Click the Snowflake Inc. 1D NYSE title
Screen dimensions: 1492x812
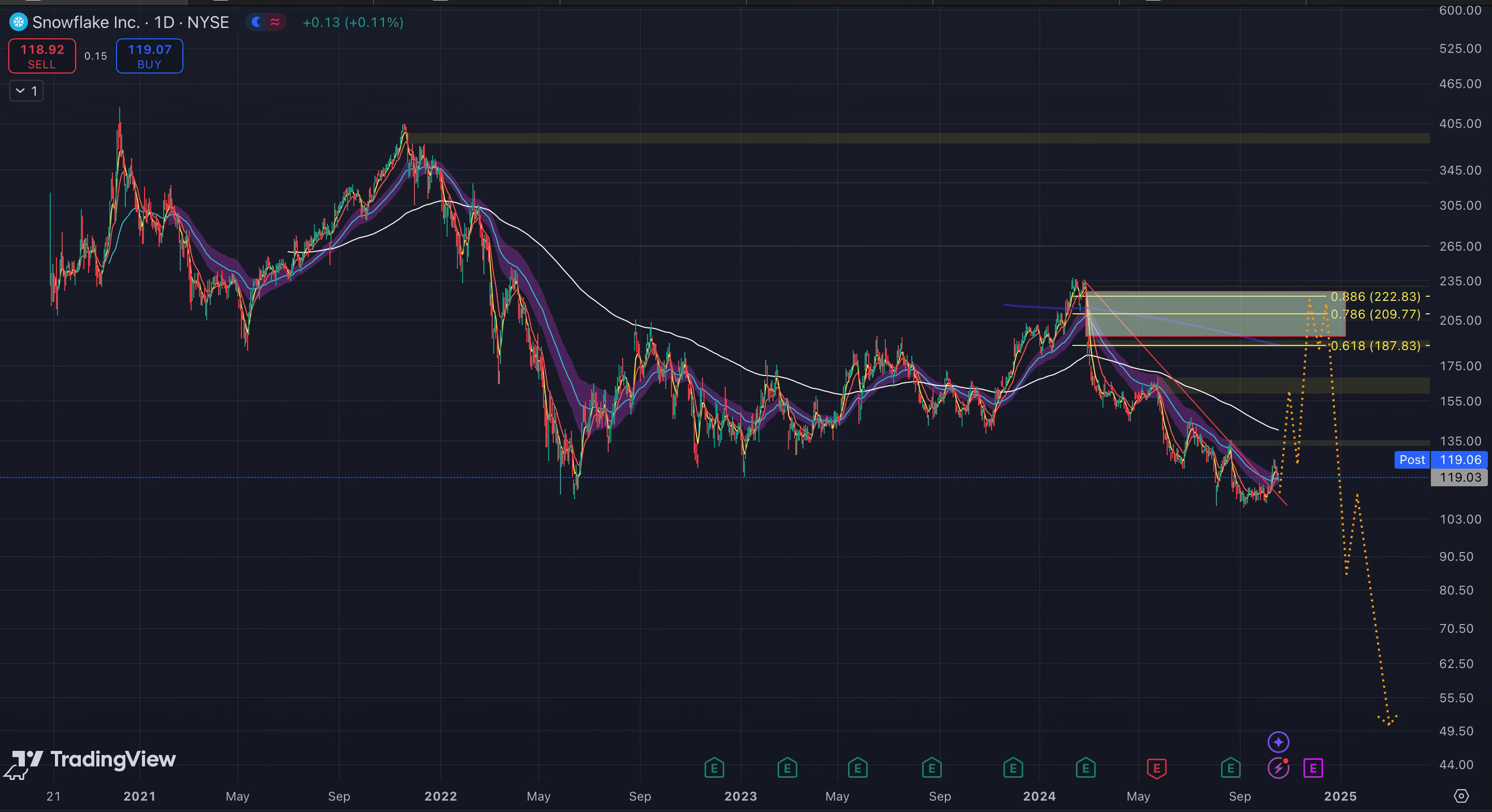tap(131, 22)
